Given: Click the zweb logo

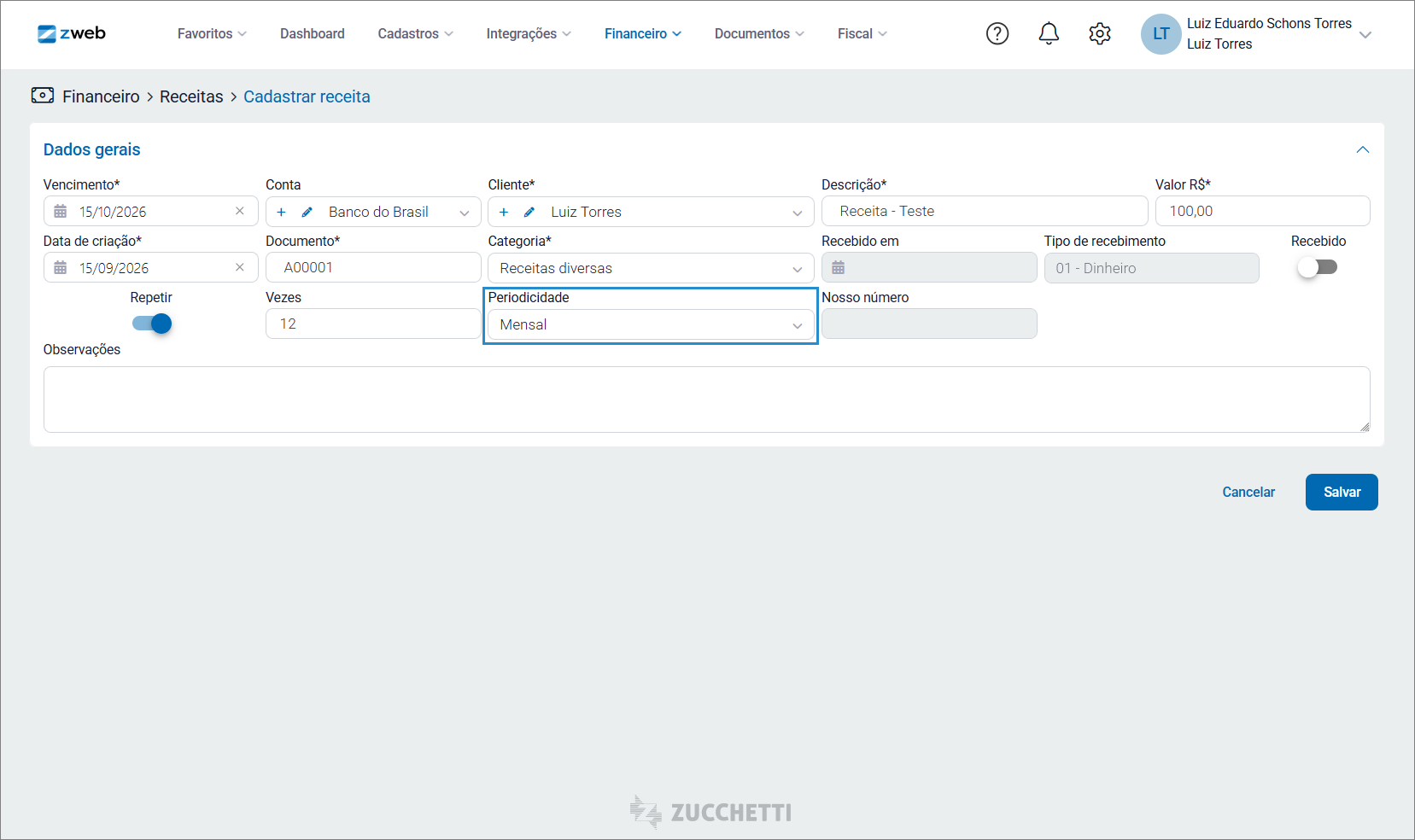Looking at the screenshot, I should tap(72, 33).
